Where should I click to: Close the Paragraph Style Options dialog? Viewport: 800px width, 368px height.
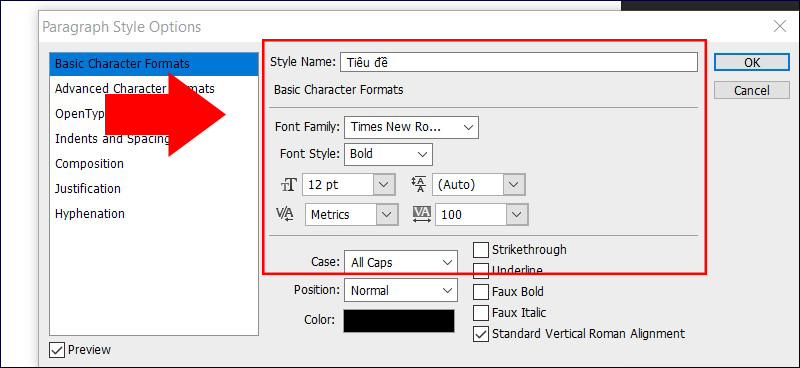tap(780, 27)
